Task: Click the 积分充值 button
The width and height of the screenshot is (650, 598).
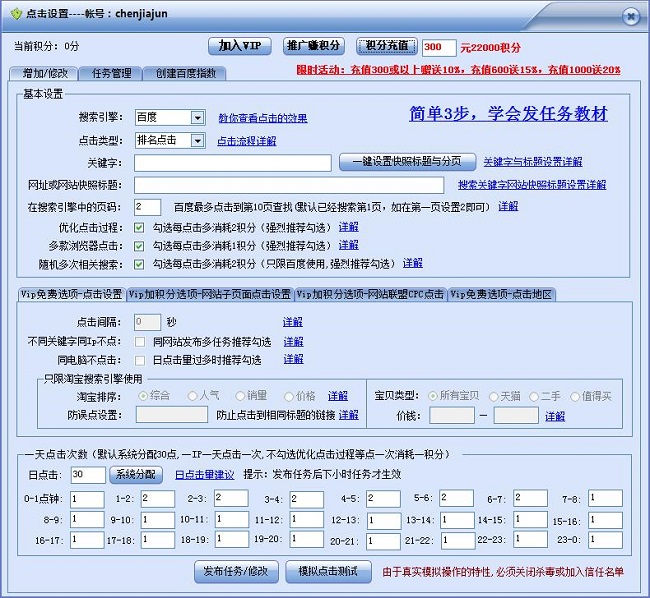Action: point(387,46)
